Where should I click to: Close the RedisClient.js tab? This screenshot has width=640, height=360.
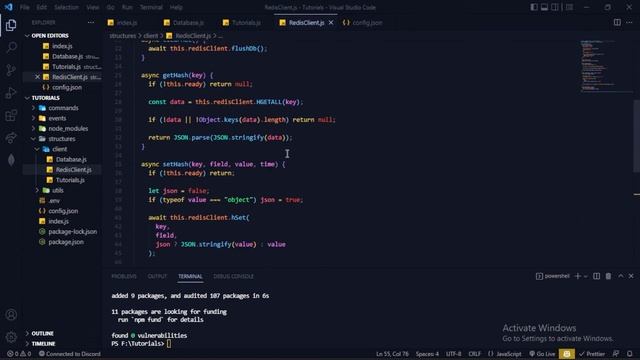331,22
